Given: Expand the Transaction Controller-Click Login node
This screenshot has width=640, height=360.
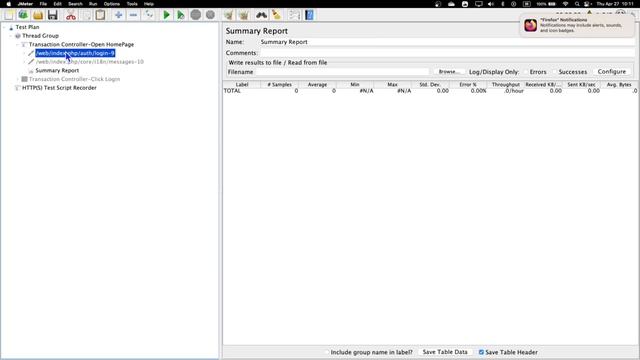Looking at the screenshot, I should pyautogui.click(x=18, y=79).
